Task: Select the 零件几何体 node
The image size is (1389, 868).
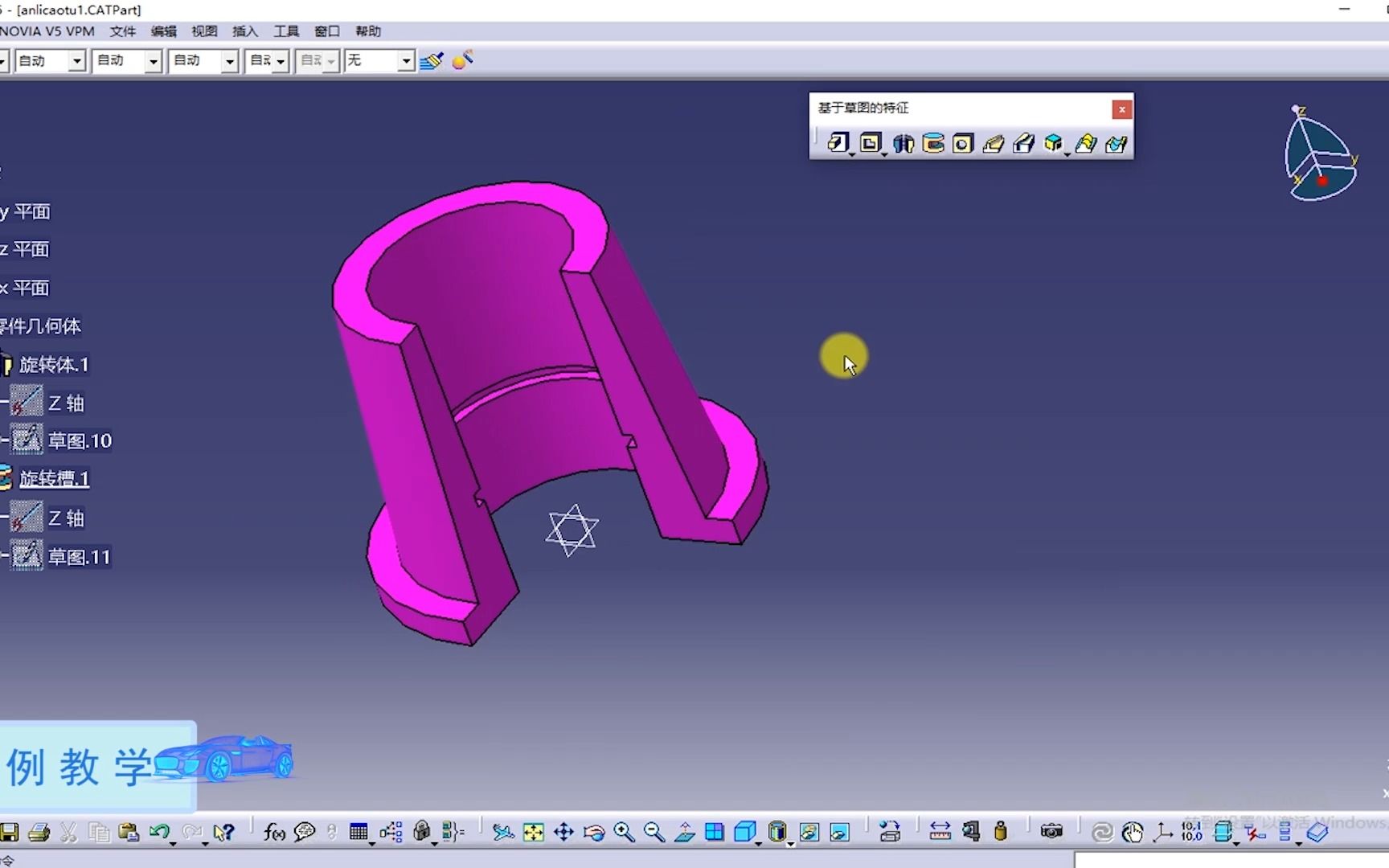Action: (40, 326)
